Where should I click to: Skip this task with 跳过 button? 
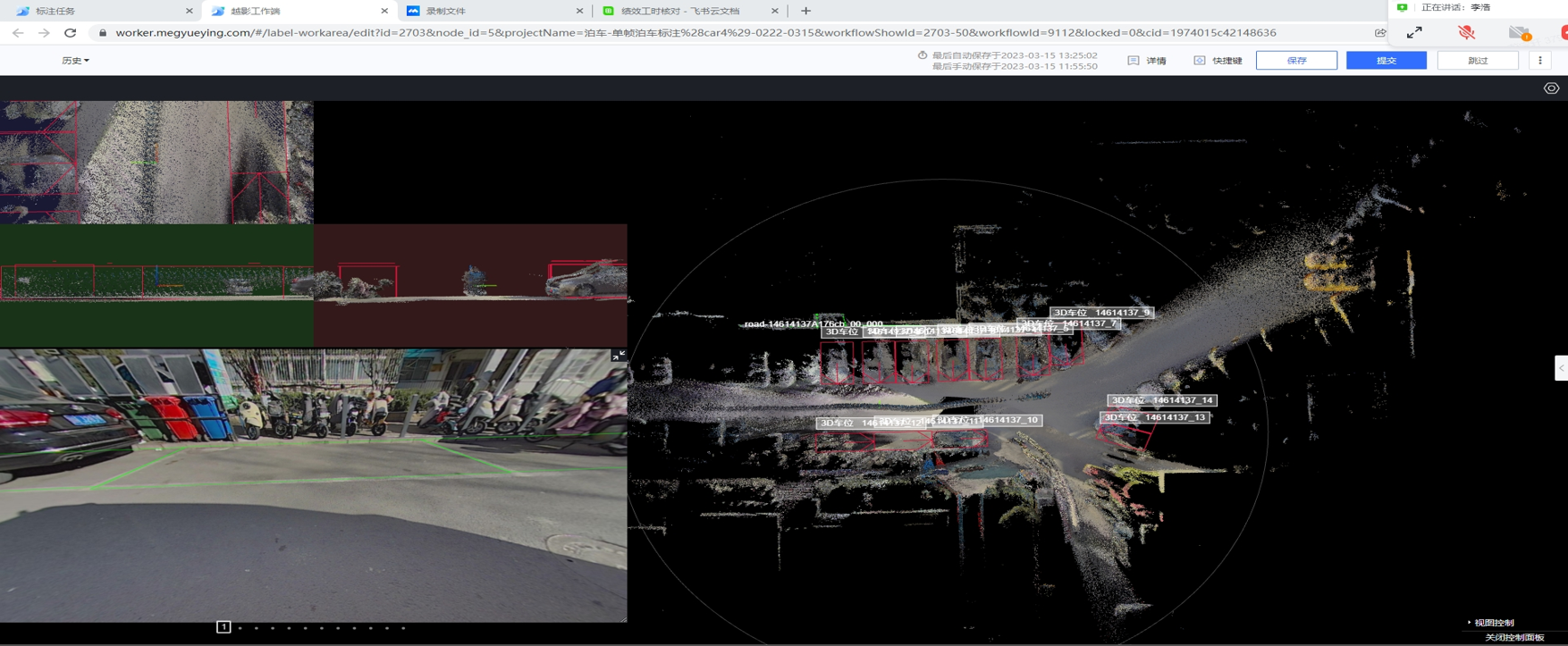(1477, 61)
